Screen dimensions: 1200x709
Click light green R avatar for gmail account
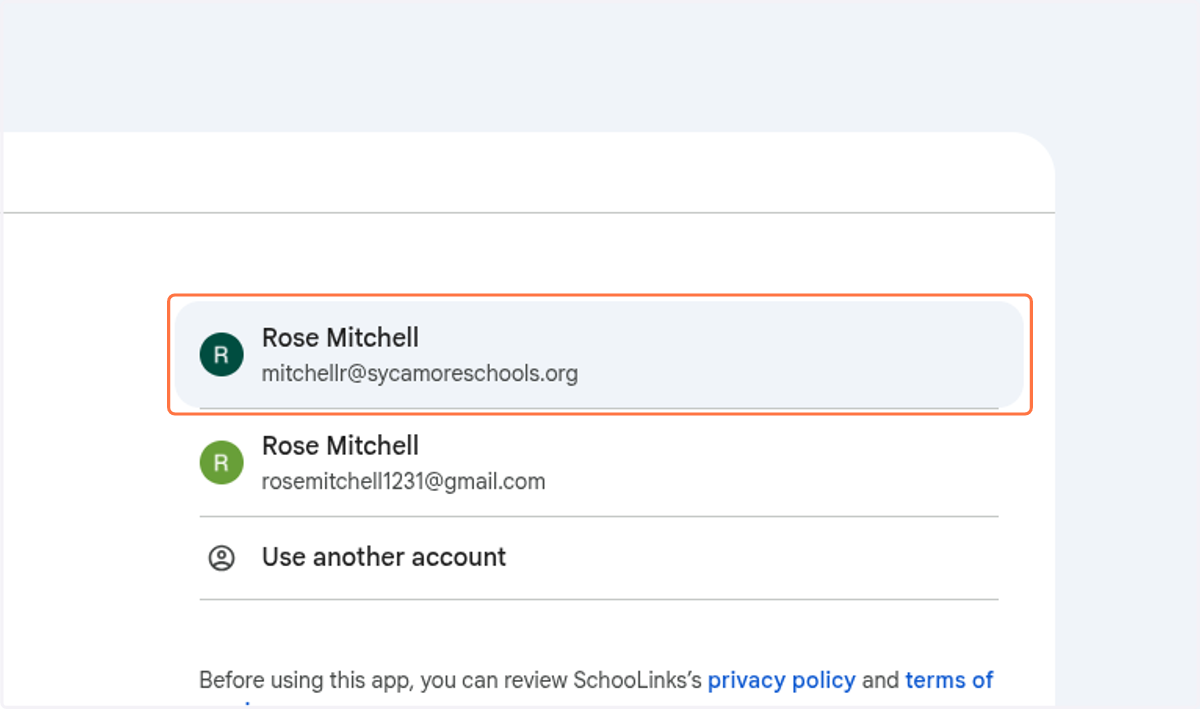click(222, 463)
